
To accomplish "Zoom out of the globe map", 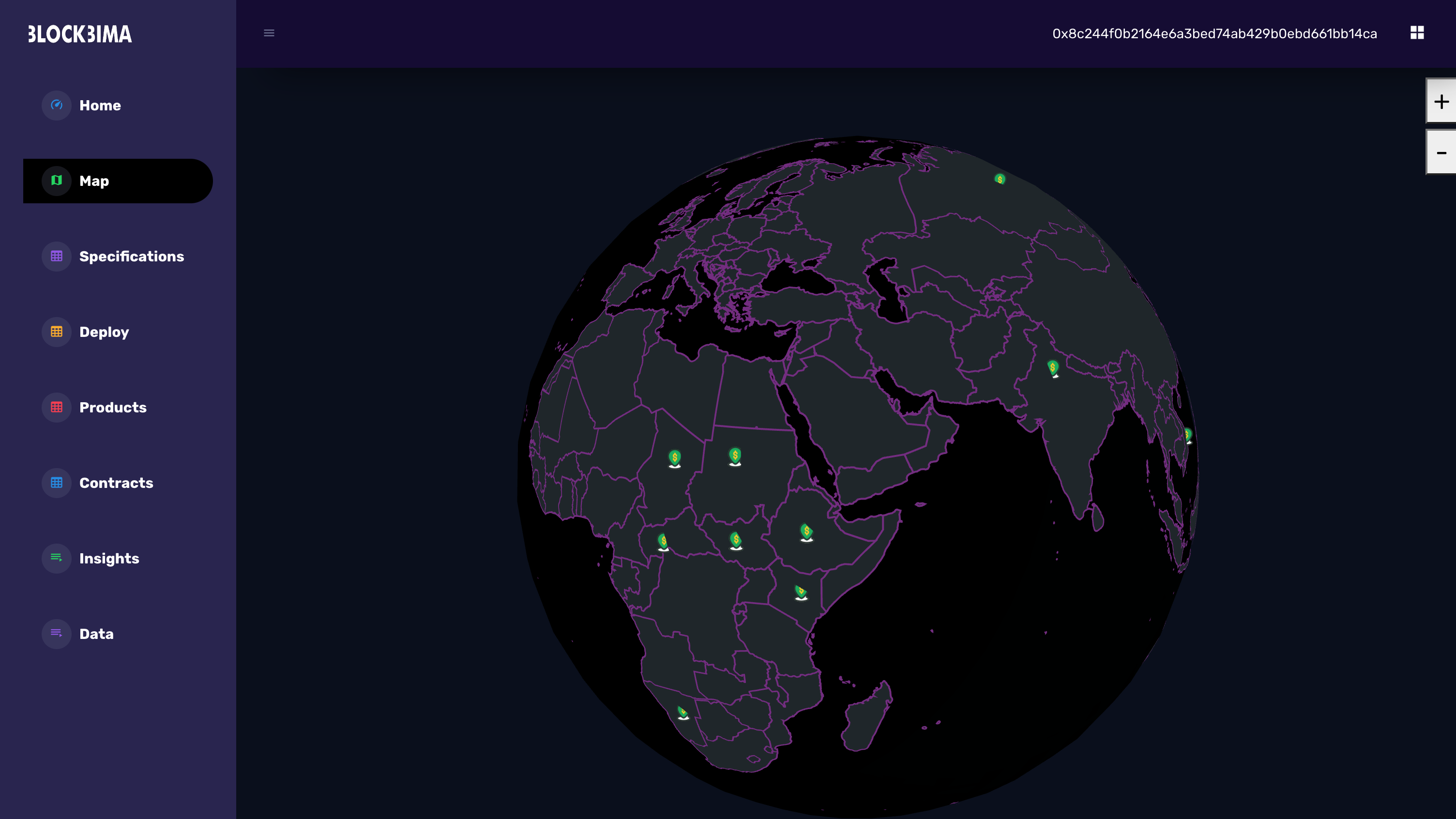I will click(x=1441, y=152).
